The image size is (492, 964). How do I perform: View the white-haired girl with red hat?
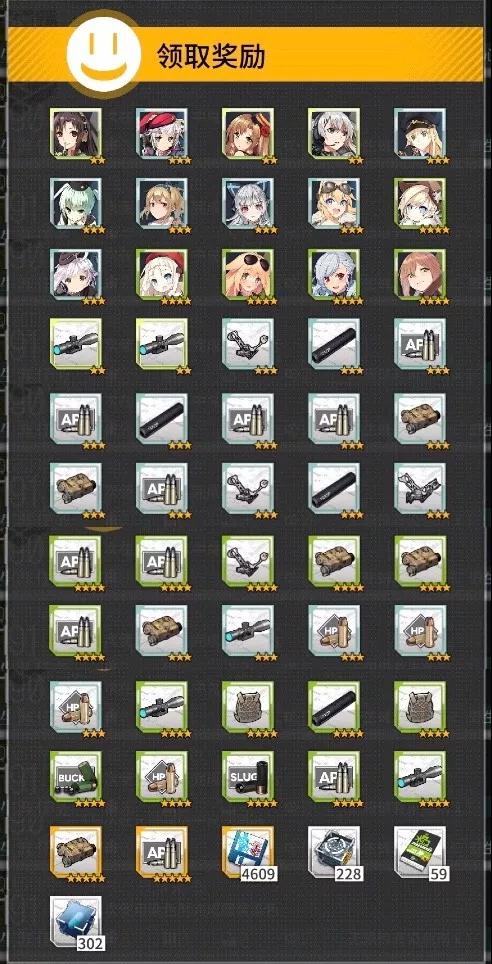click(162, 274)
